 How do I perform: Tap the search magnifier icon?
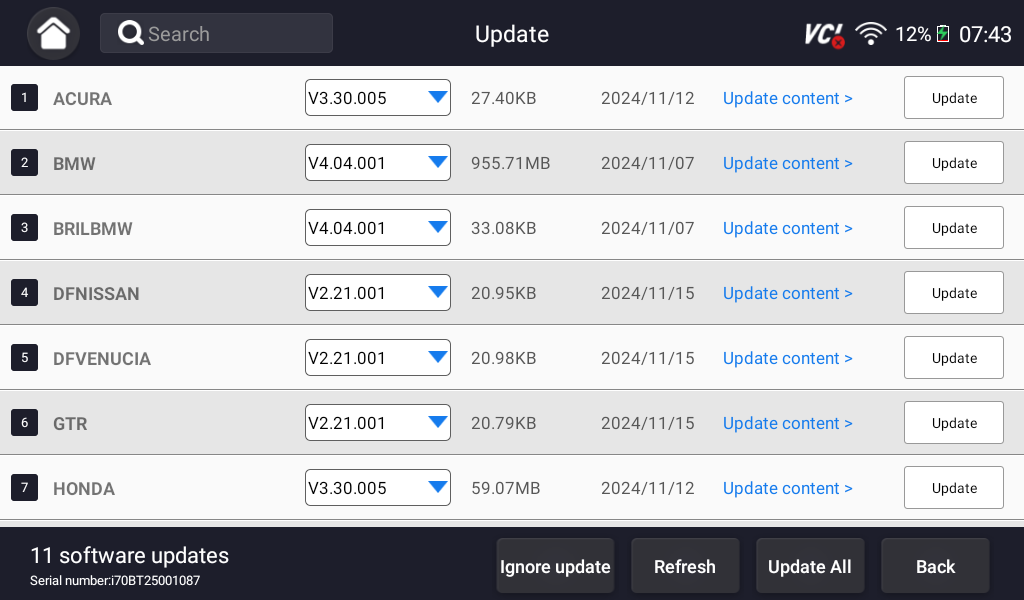pos(131,33)
